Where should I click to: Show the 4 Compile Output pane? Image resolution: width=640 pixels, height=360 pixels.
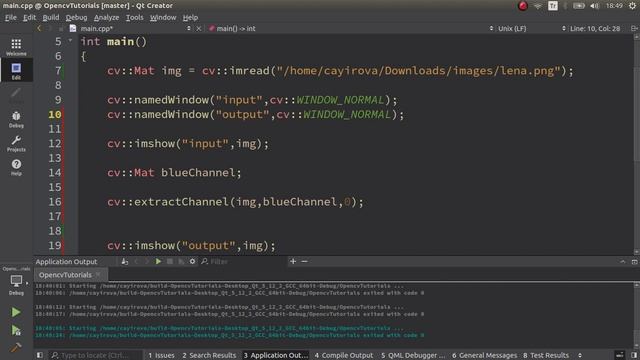pyautogui.click(x=344, y=355)
